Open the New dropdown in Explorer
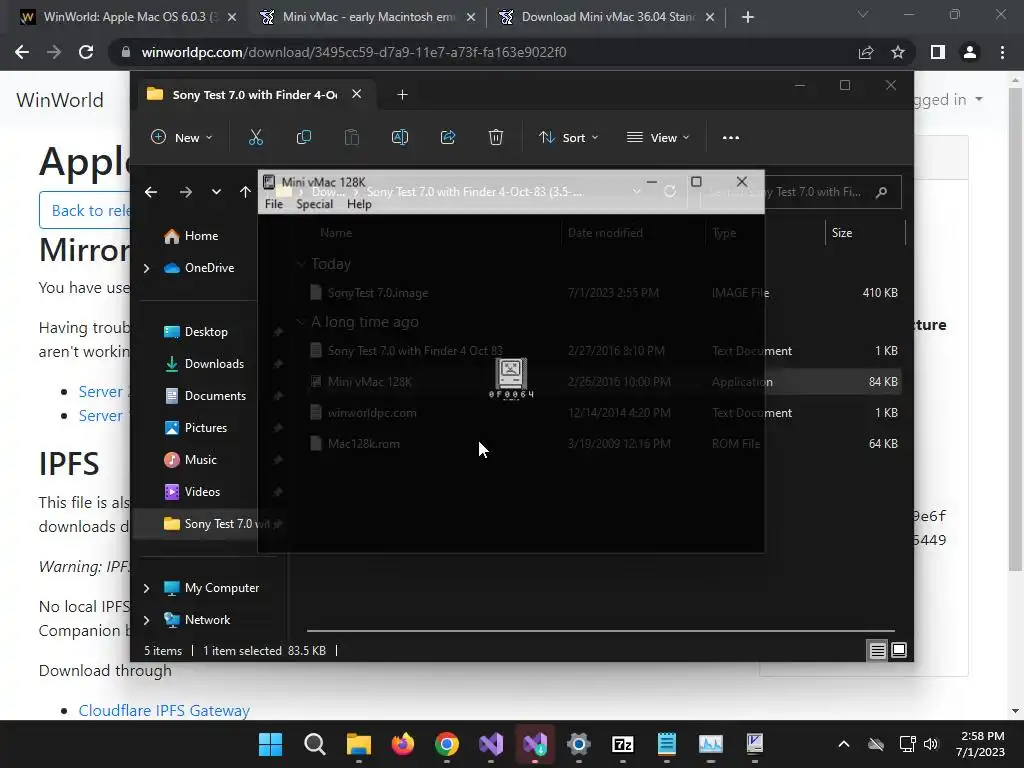1024x768 pixels. click(x=182, y=138)
